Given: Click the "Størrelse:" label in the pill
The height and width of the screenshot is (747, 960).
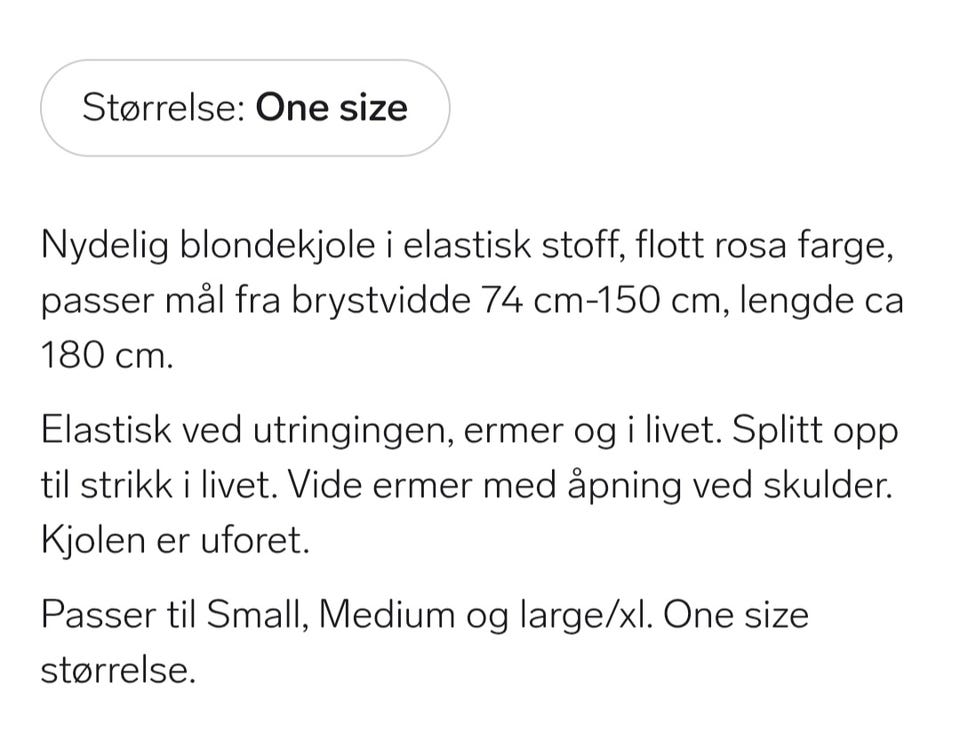Looking at the screenshot, I should [x=164, y=108].
